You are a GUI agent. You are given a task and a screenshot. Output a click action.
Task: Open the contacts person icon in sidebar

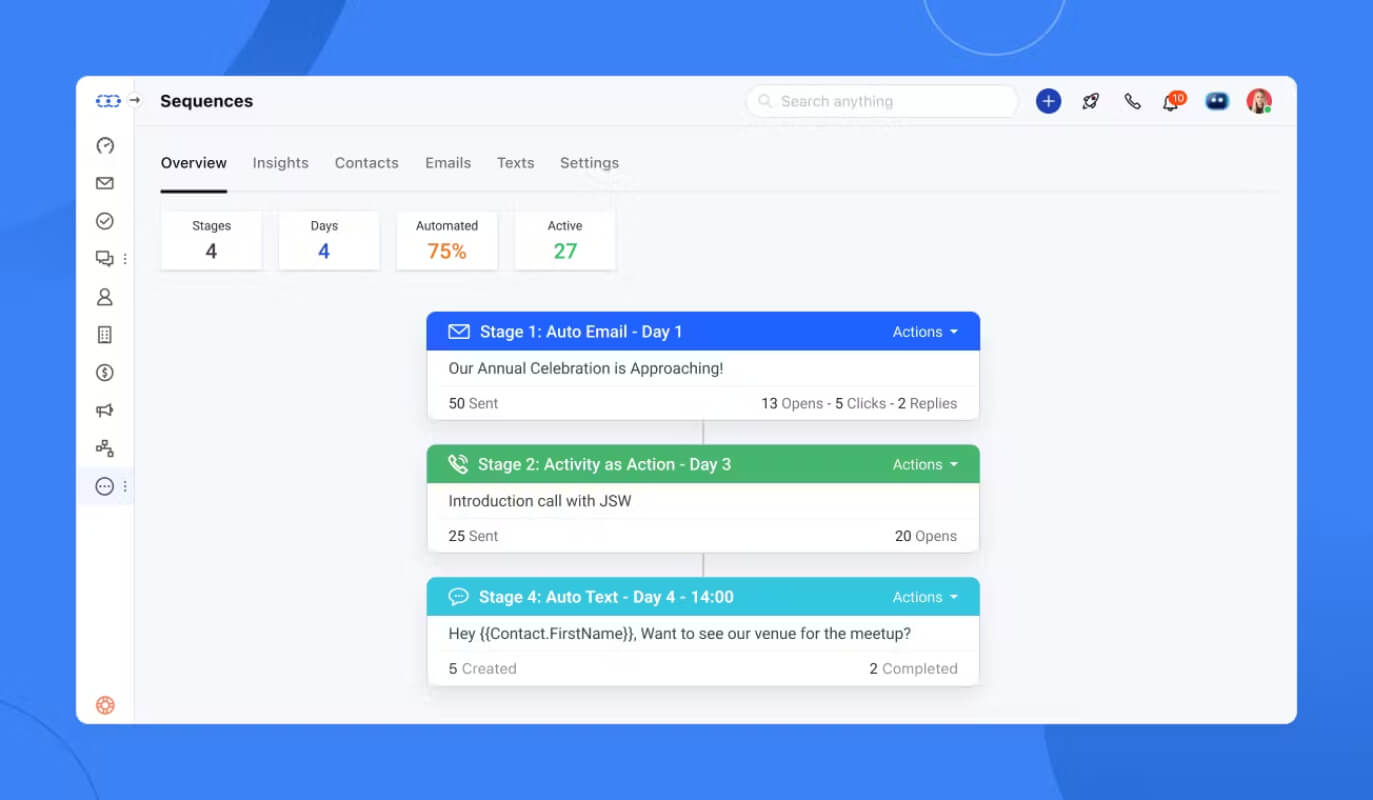(105, 297)
